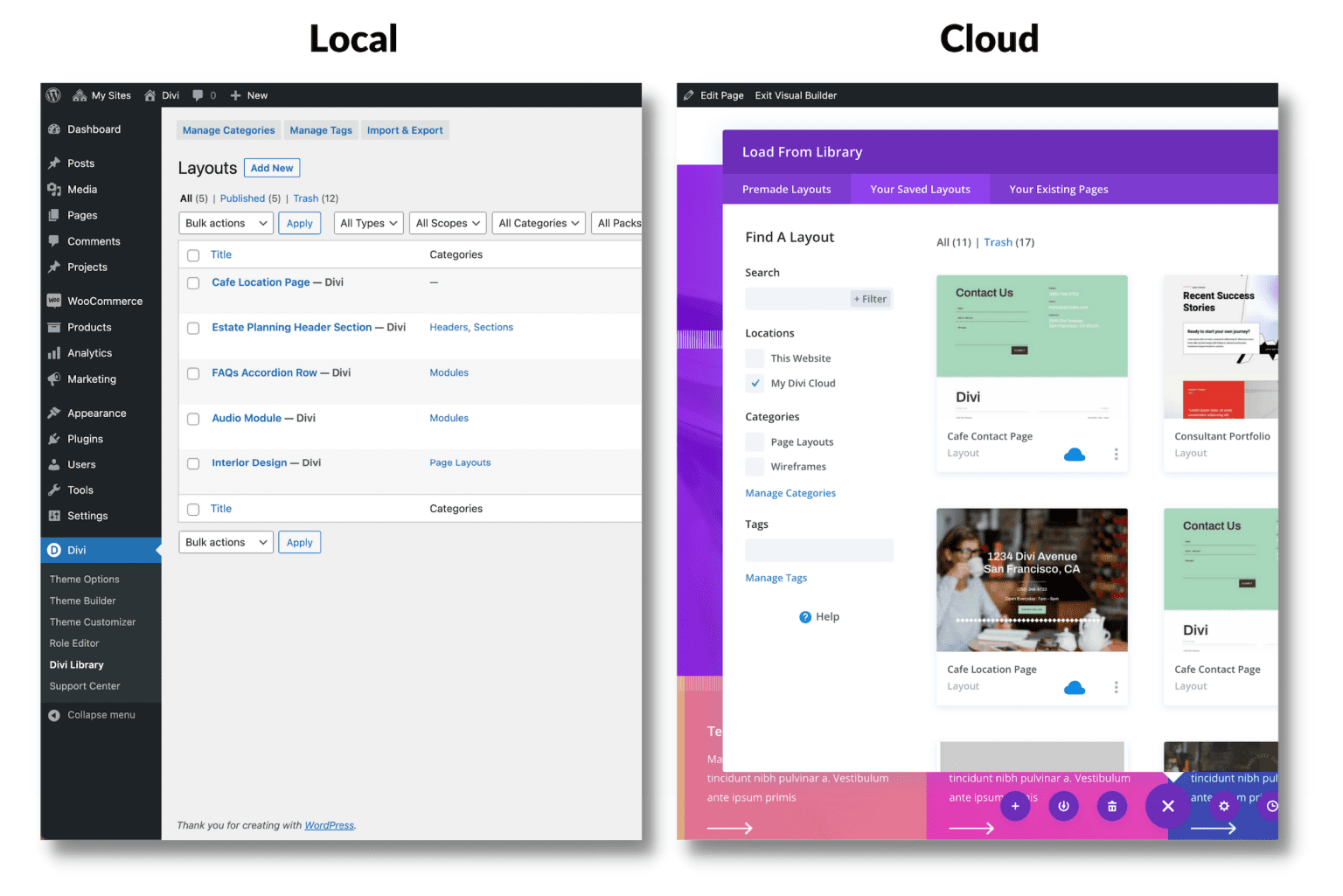Click the cloud icon on Cafe Contact Page layout

pyautogui.click(x=1075, y=454)
